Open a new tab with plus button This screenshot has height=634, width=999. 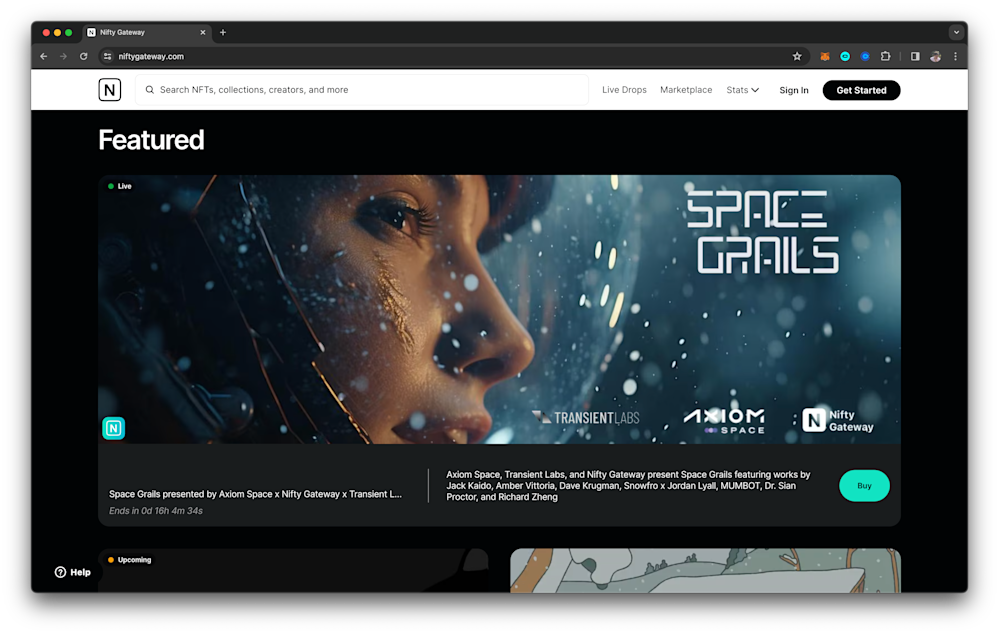(x=223, y=32)
